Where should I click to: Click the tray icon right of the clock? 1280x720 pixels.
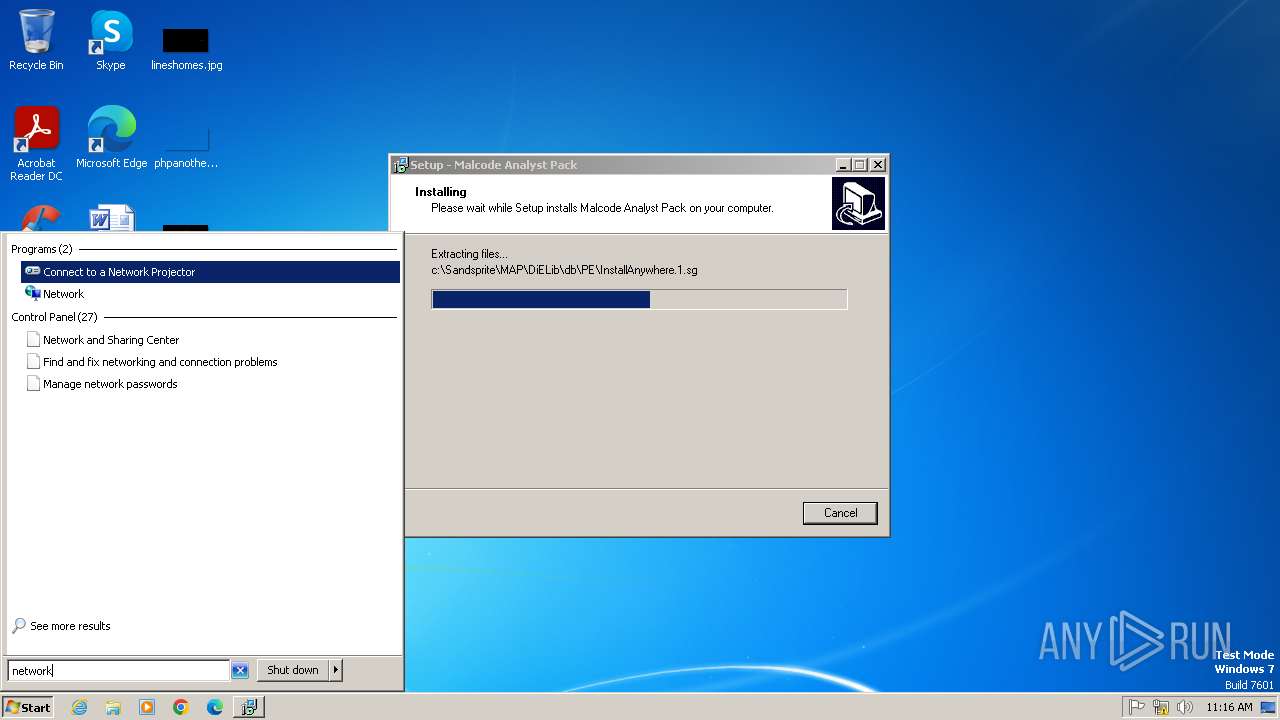click(x=1268, y=707)
